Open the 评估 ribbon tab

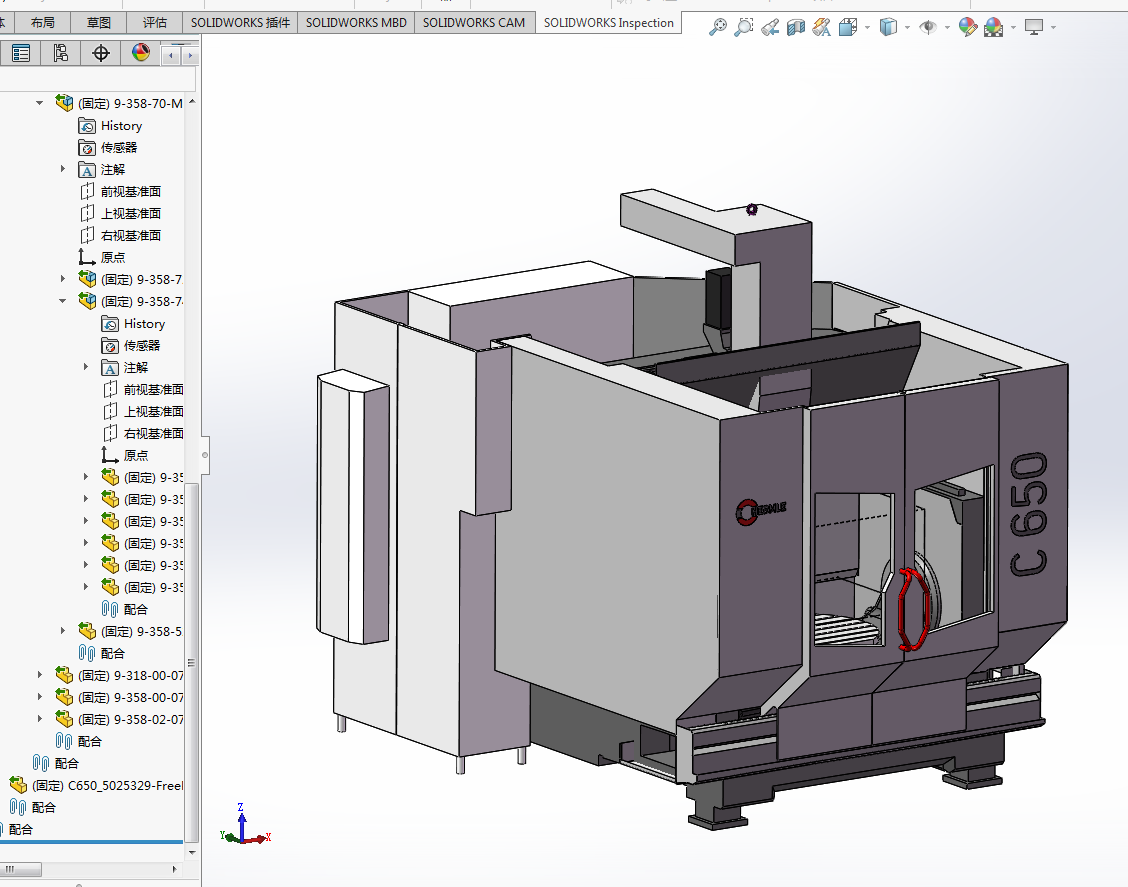tap(155, 23)
